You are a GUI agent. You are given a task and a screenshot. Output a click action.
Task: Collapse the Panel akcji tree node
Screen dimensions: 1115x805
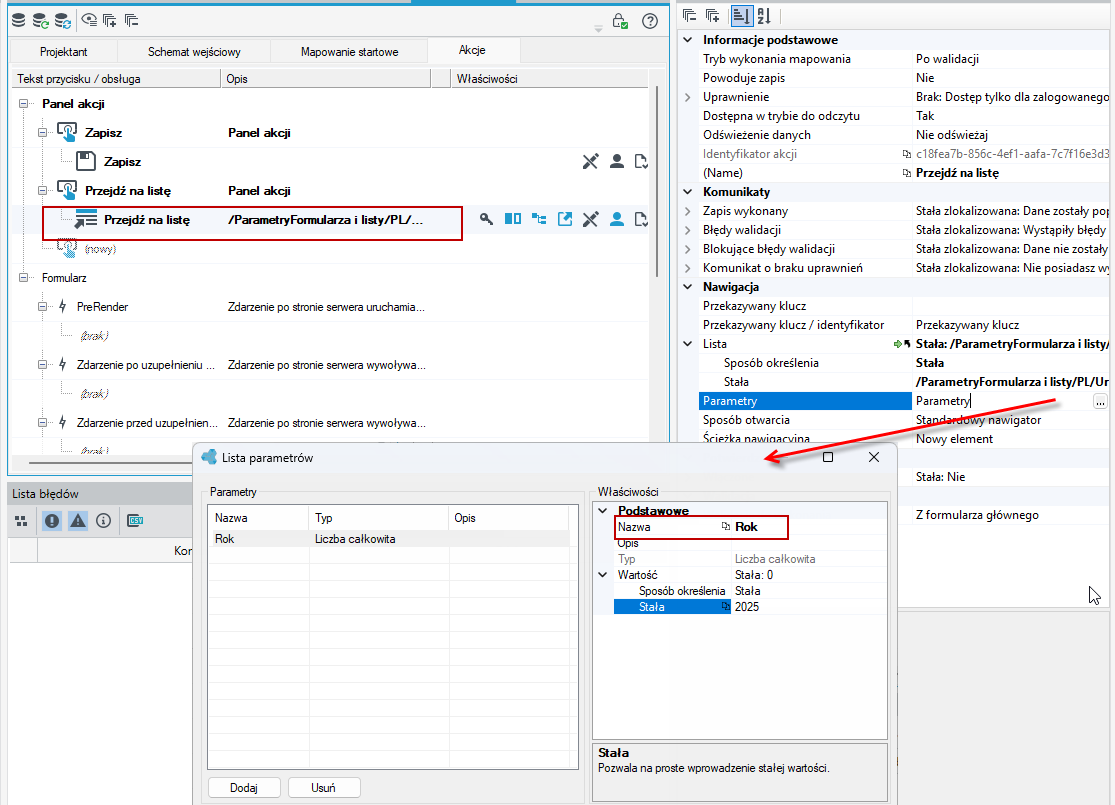(23, 104)
